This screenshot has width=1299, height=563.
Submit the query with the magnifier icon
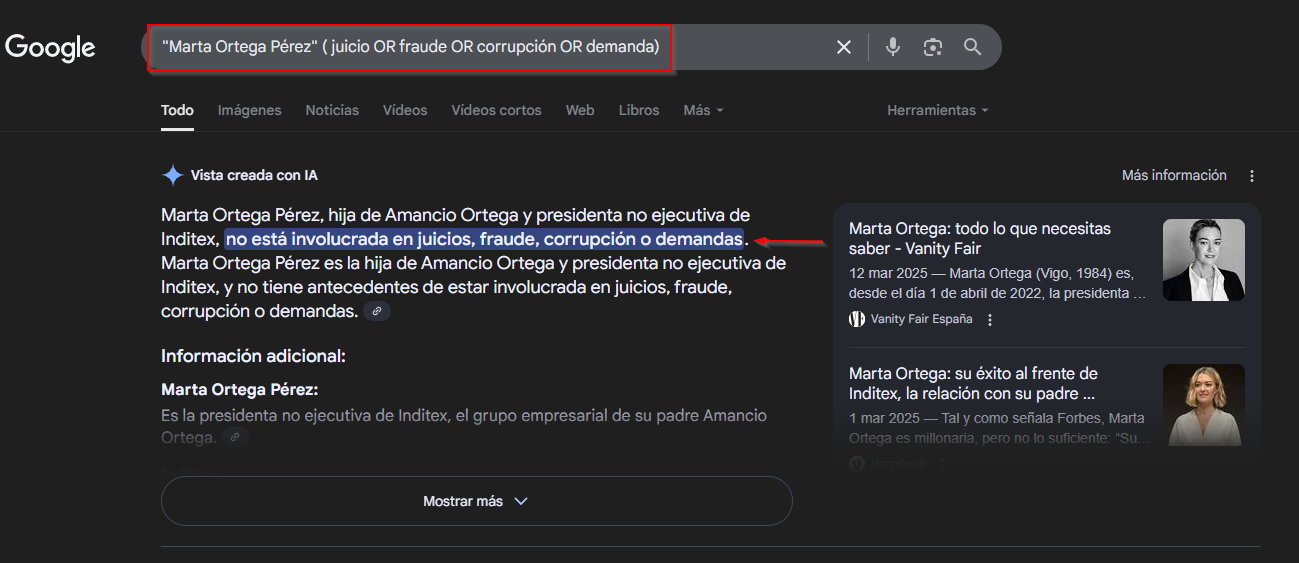(972, 47)
